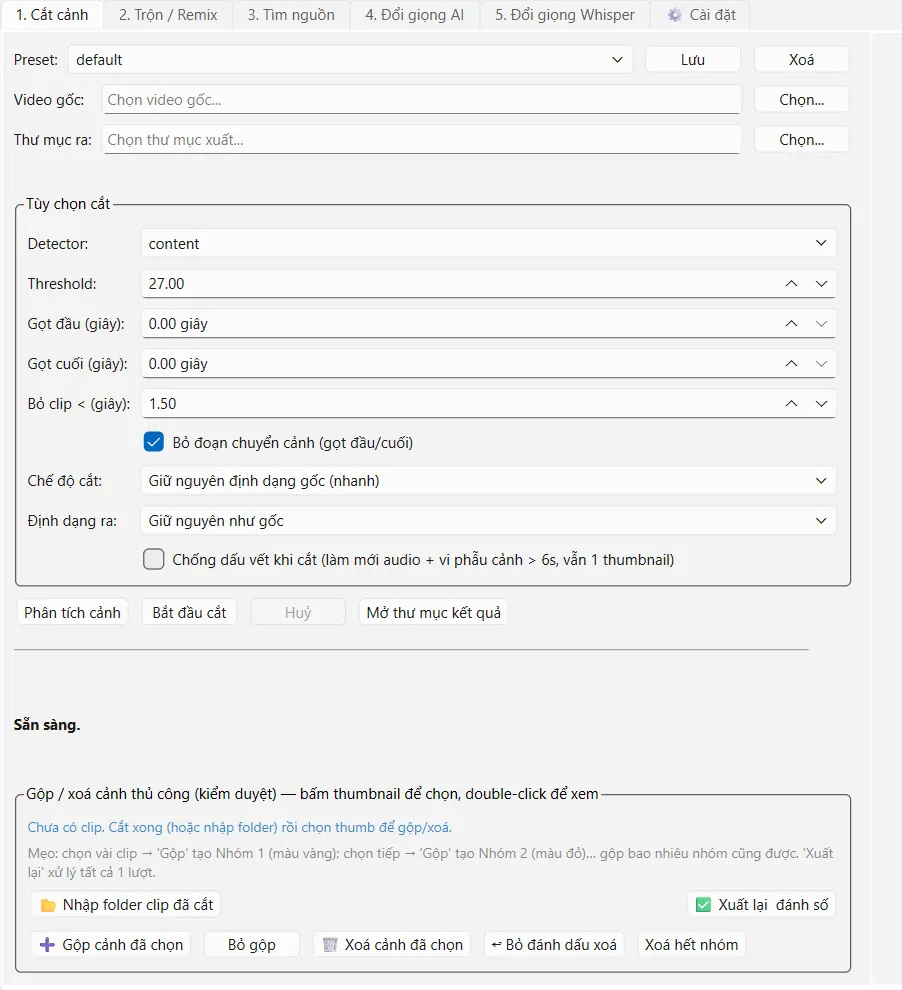This screenshot has width=902, height=990.
Task: Click Lưu to save the preset
Action: tap(692, 60)
